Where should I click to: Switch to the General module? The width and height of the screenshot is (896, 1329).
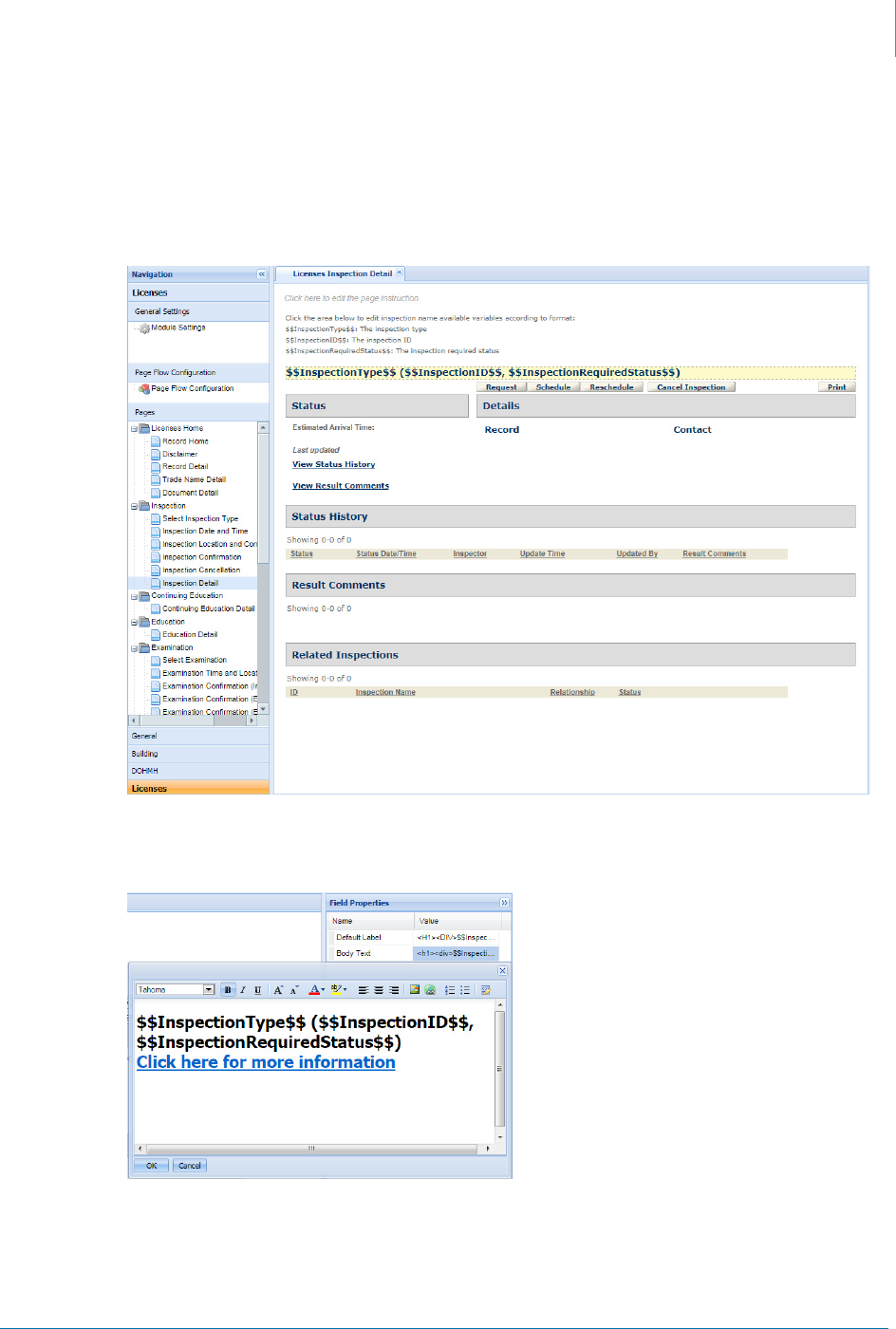[x=198, y=736]
